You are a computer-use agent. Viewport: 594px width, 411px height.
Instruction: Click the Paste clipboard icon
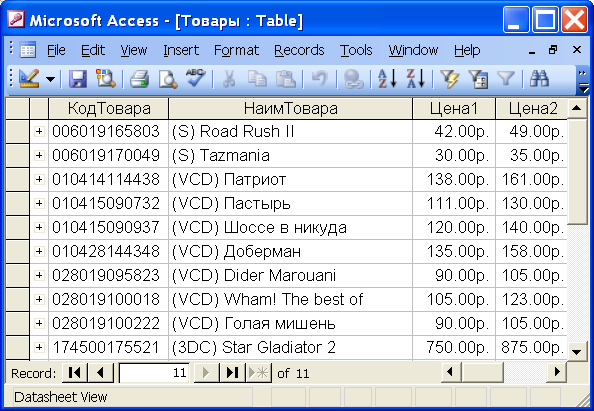(285, 79)
